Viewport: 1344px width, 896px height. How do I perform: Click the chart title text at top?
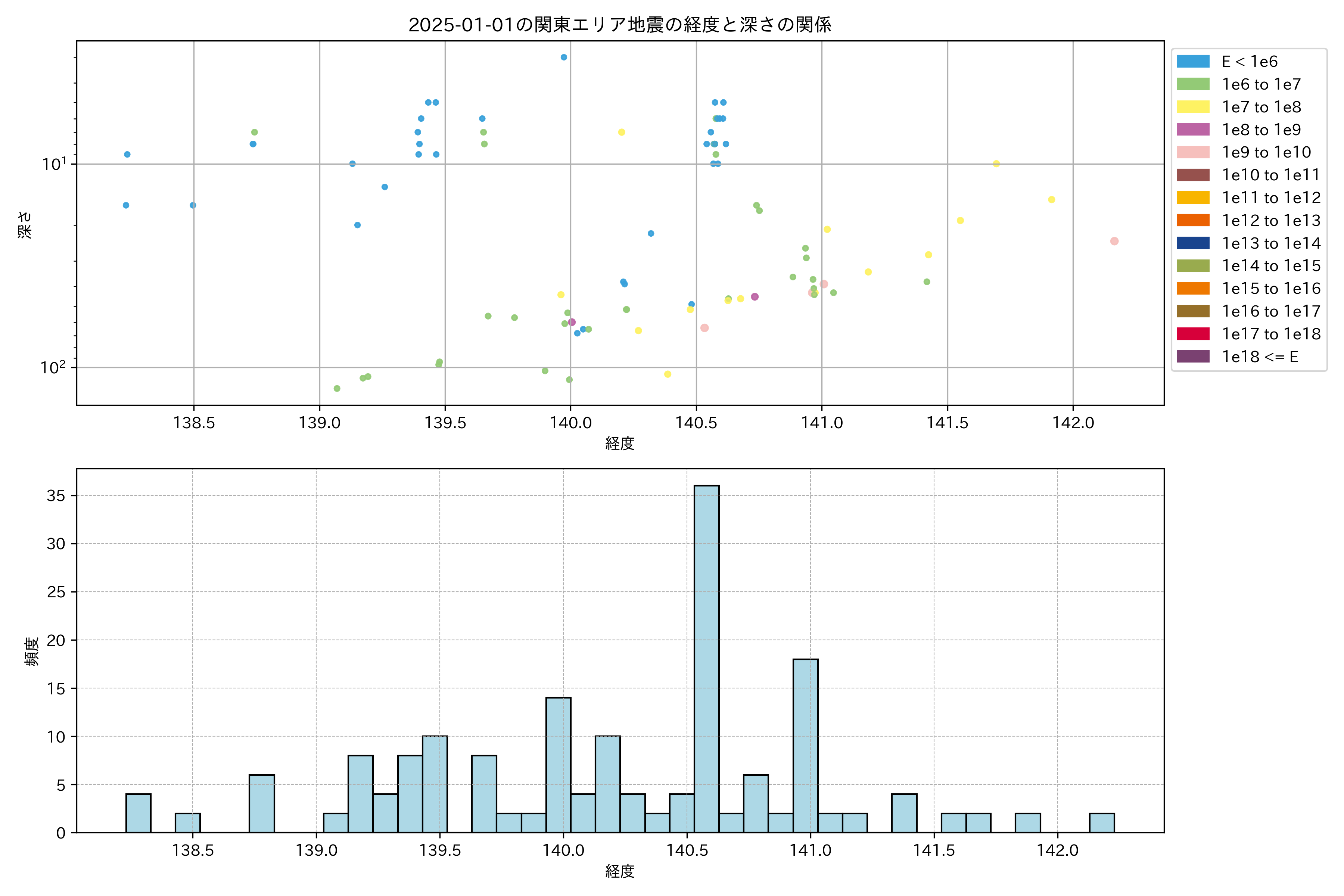point(619,25)
